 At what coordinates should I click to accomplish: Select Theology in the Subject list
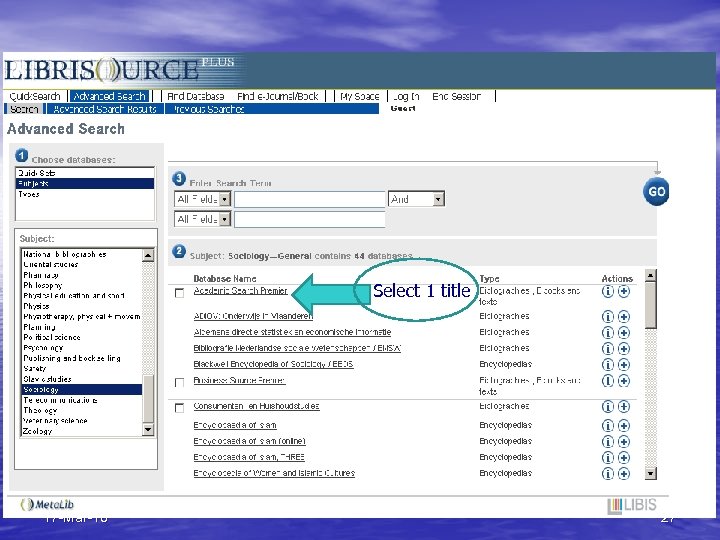click(82, 411)
